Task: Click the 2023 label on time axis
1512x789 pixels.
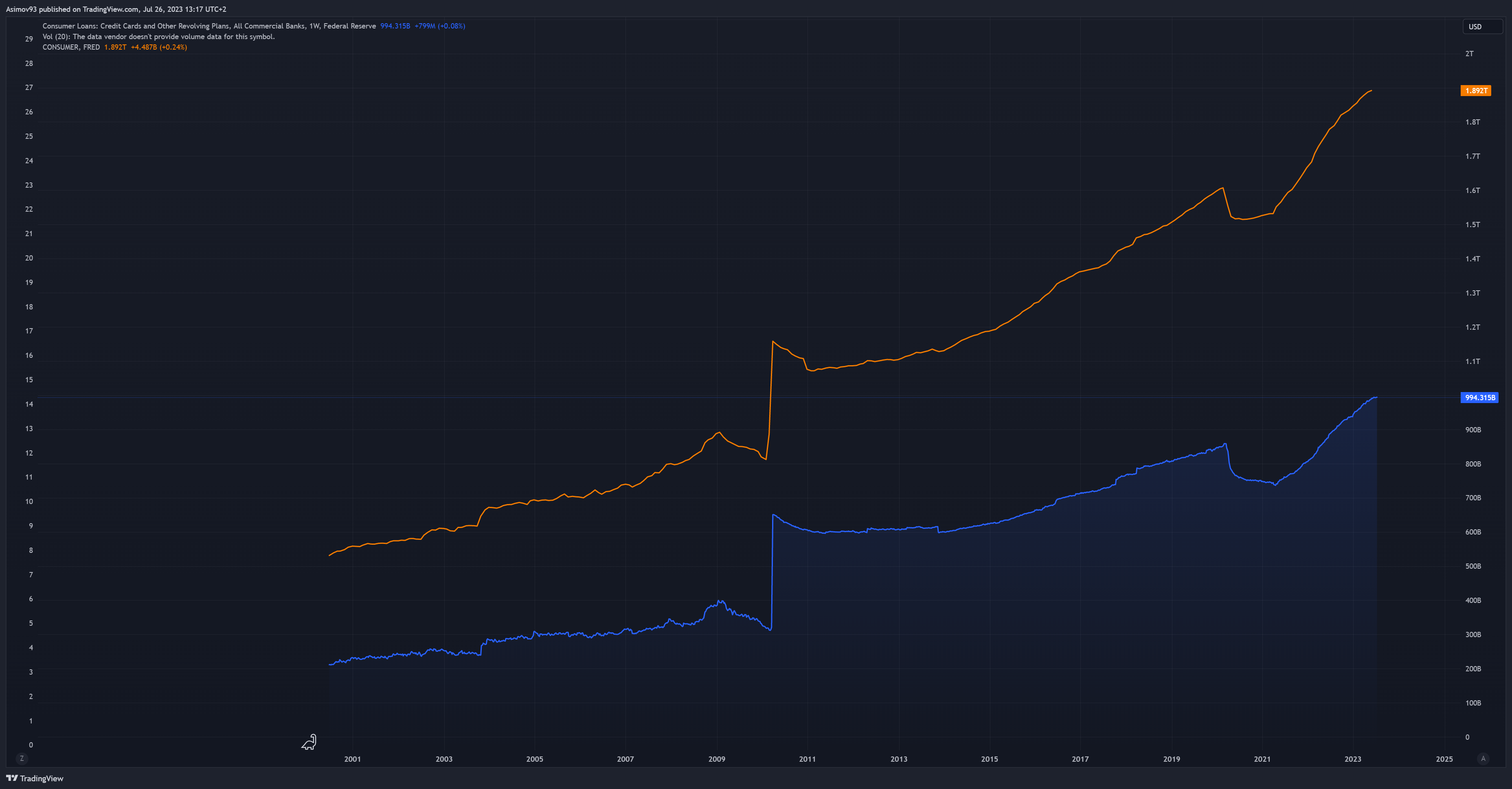Action: [1352, 759]
